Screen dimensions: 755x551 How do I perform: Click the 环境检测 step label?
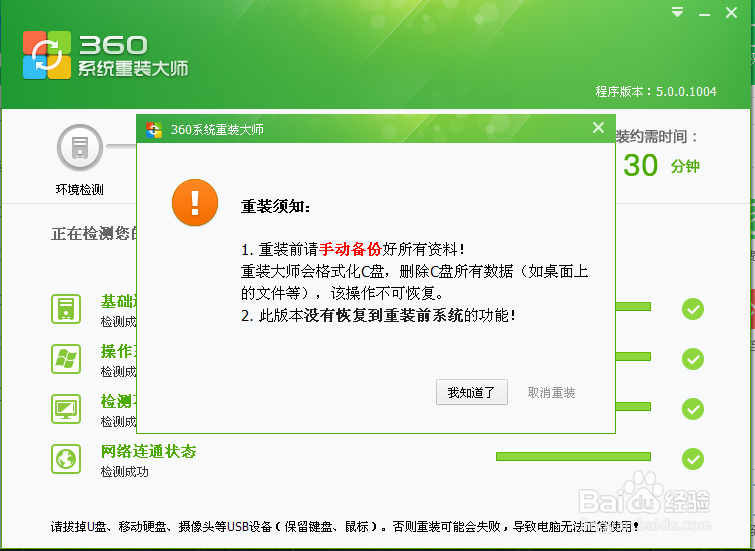point(79,189)
